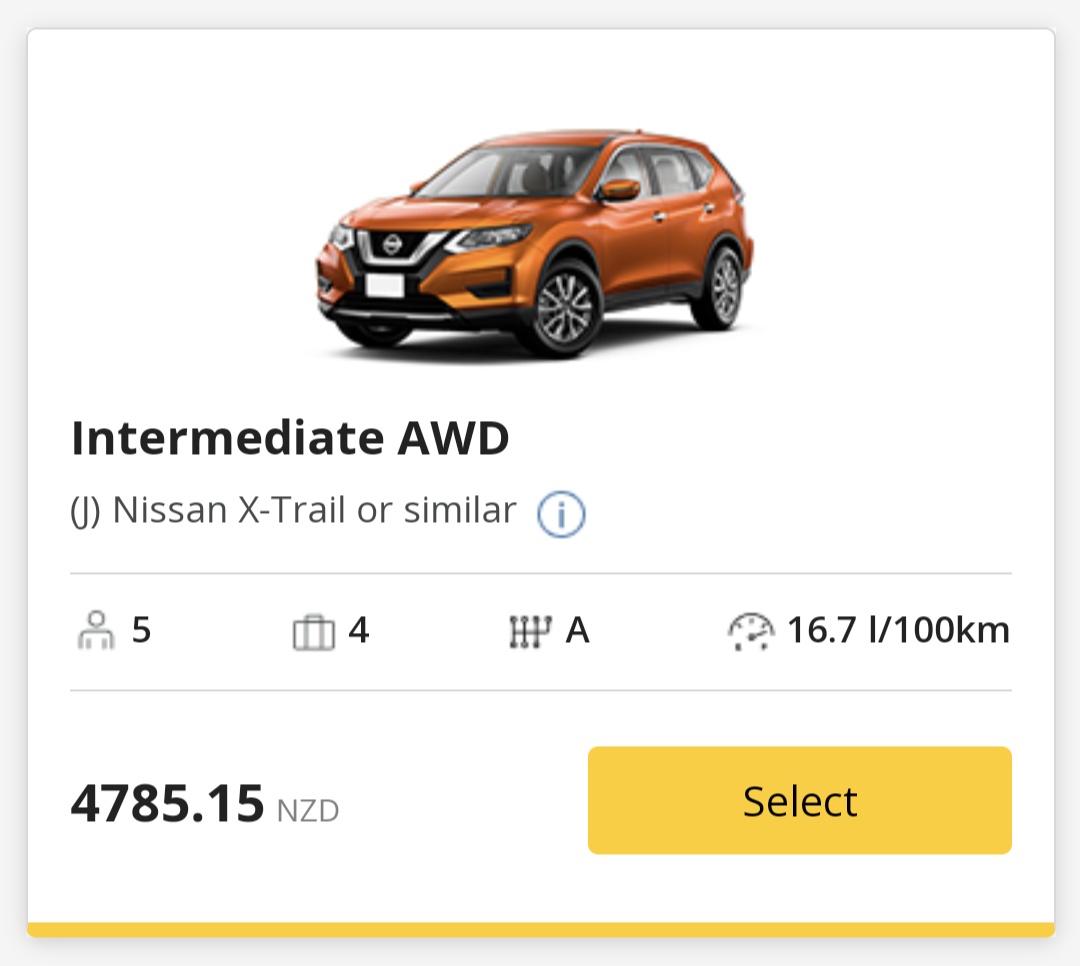The width and height of the screenshot is (1080, 966).
Task: Click the passenger seat icon
Action: pyautogui.click(x=96, y=632)
